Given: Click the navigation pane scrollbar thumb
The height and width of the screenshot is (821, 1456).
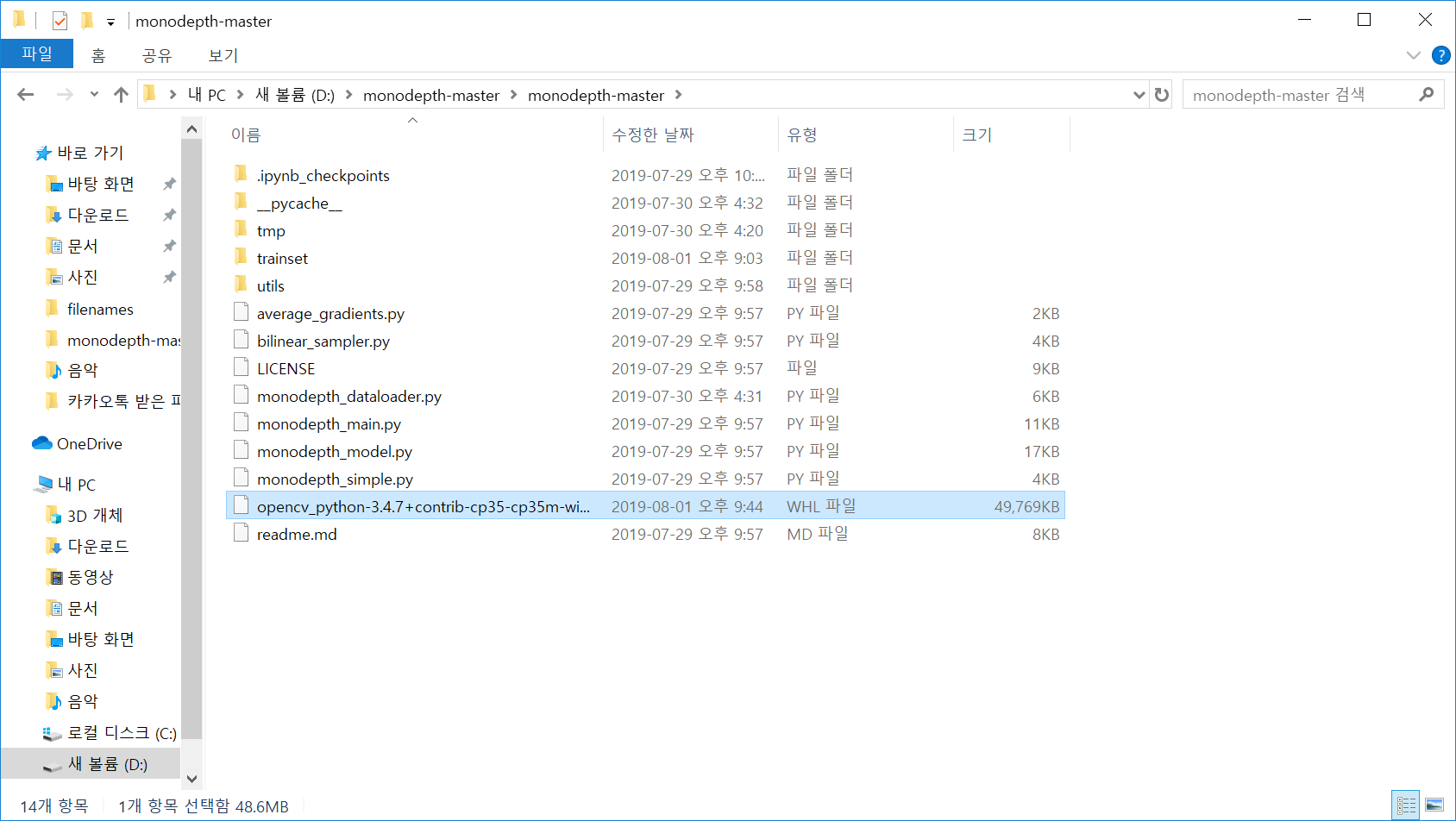Looking at the screenshot, I should pyautogui.click(x=191, y=439).
